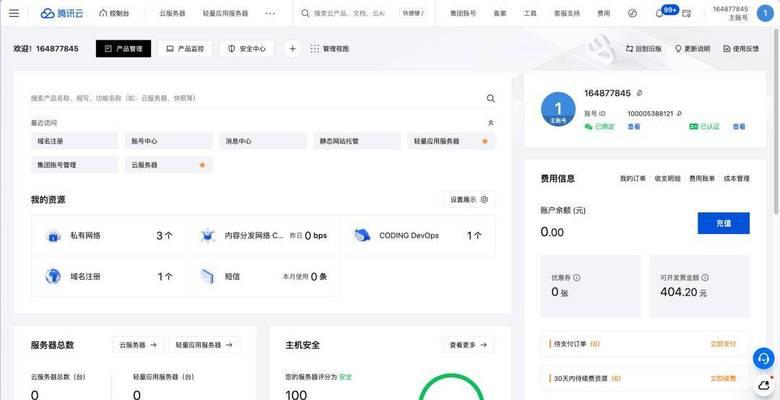Click the blue 充值 recharge button
This screenshot has width=780, height=400.
click(x=723, y=223)
